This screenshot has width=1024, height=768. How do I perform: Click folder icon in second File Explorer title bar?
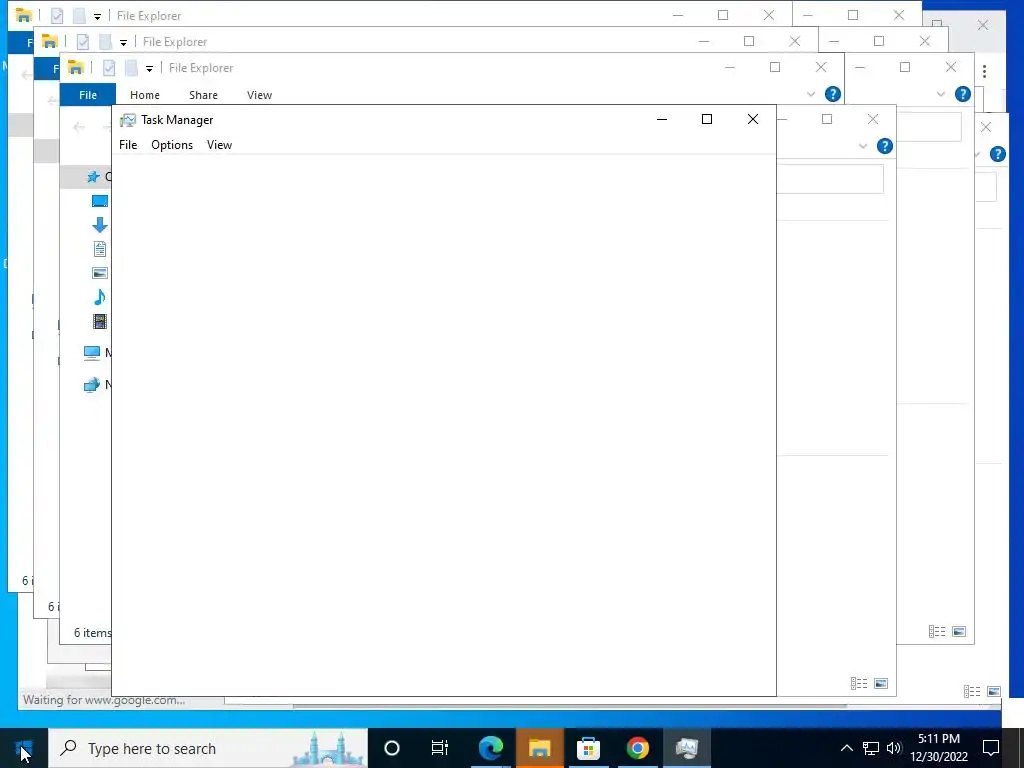(x=50, y=41)
